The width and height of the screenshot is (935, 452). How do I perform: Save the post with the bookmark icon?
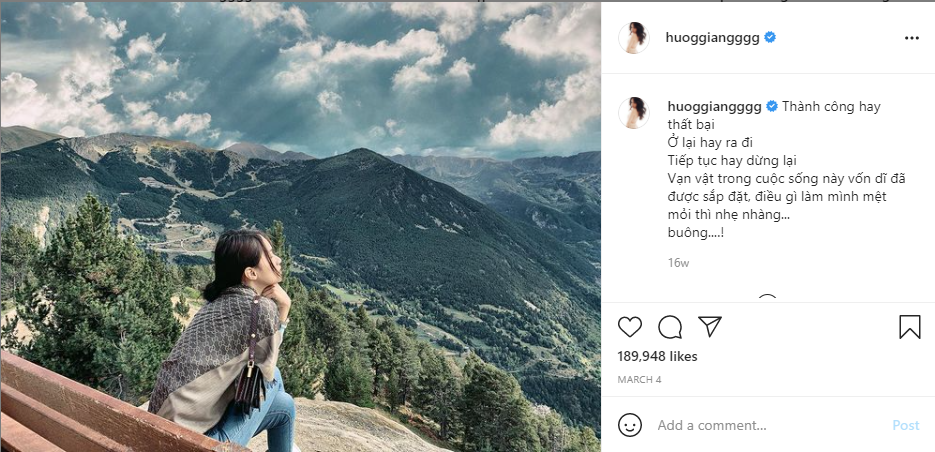click(x=909, y=327)
